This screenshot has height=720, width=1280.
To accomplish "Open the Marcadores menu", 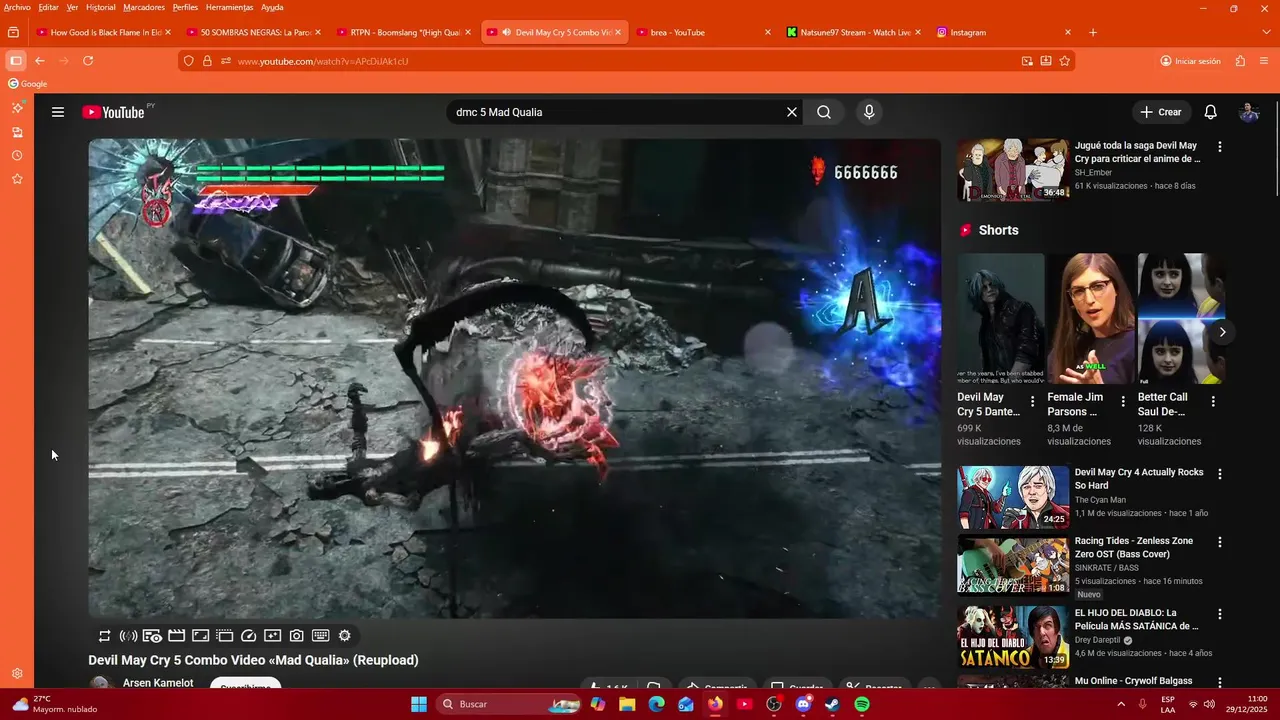I will (x=144, y=7).
